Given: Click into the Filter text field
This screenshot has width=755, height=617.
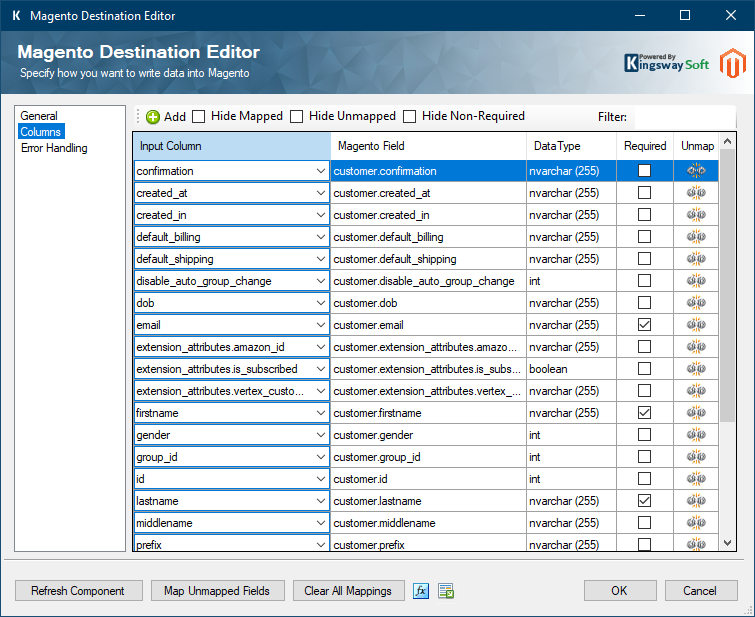Looking at the screenshot, I should click(685, 117).
